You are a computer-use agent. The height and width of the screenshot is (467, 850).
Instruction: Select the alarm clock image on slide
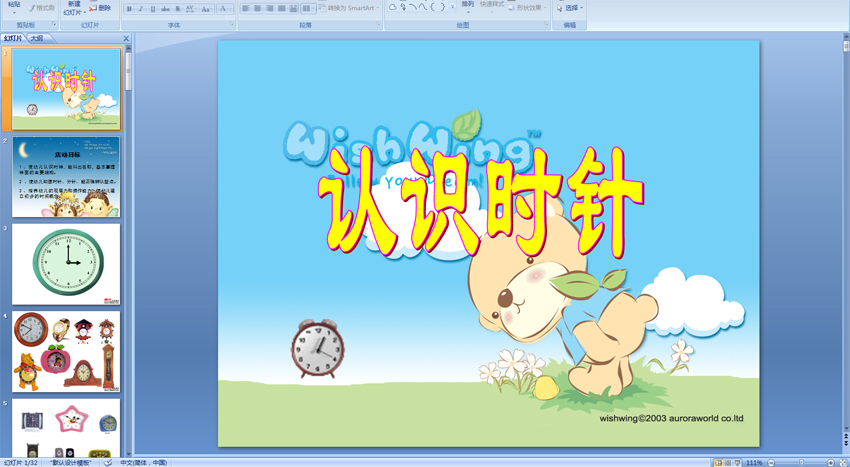(318, 348)
